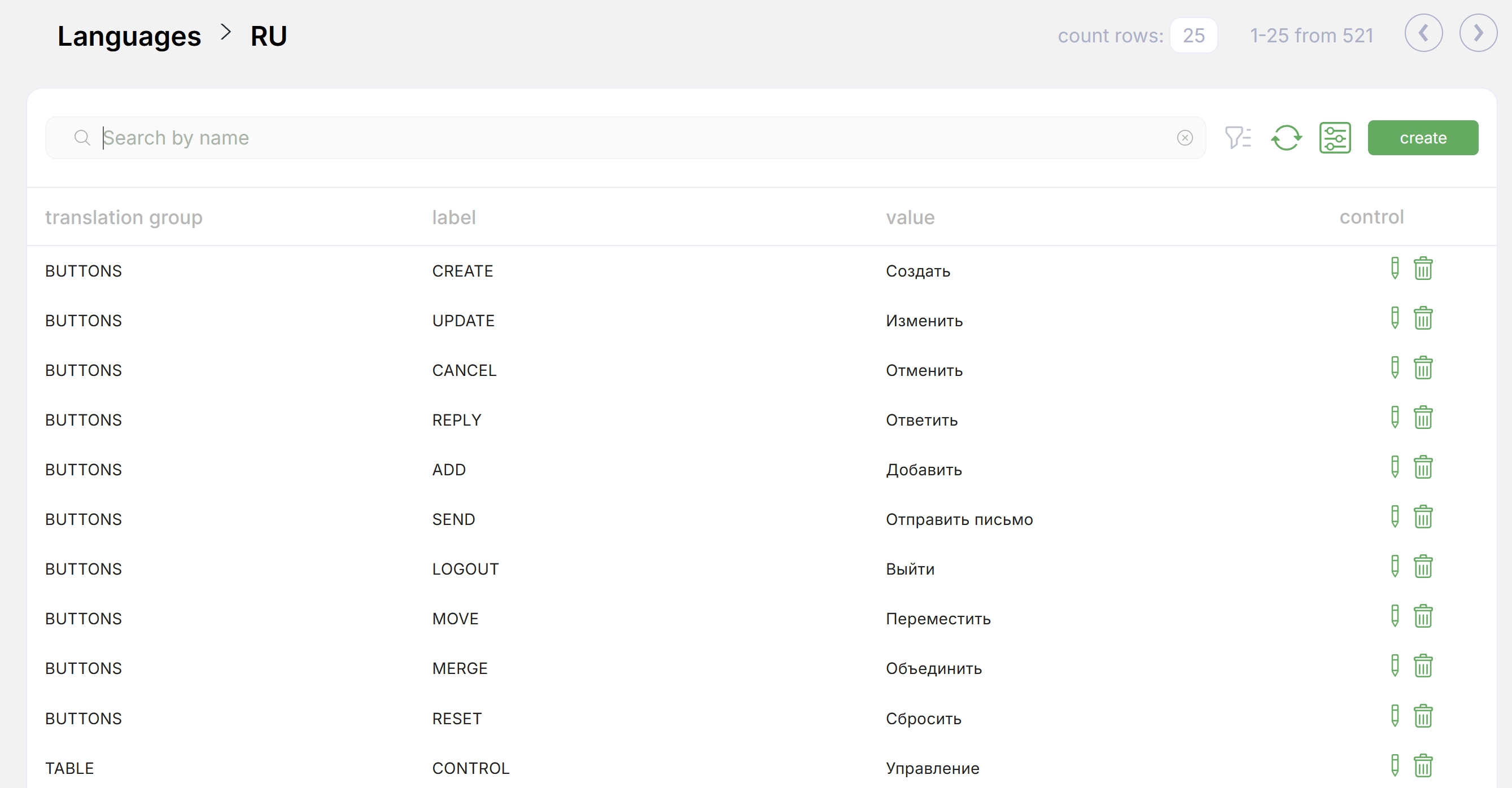Image resolution: width=1512 pixels, height=788 pixels.
Task: Click the filter icon beside search
Action: point(1237,138)
